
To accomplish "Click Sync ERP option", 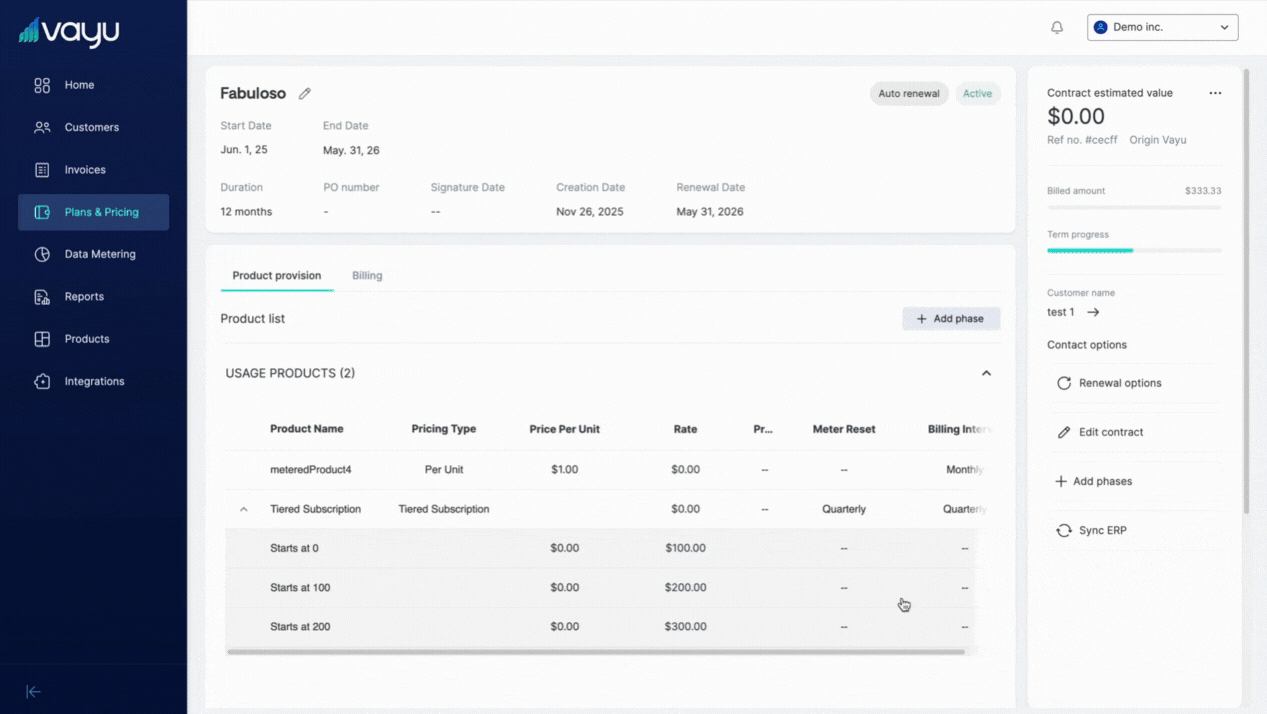I will pos(1102,530).
